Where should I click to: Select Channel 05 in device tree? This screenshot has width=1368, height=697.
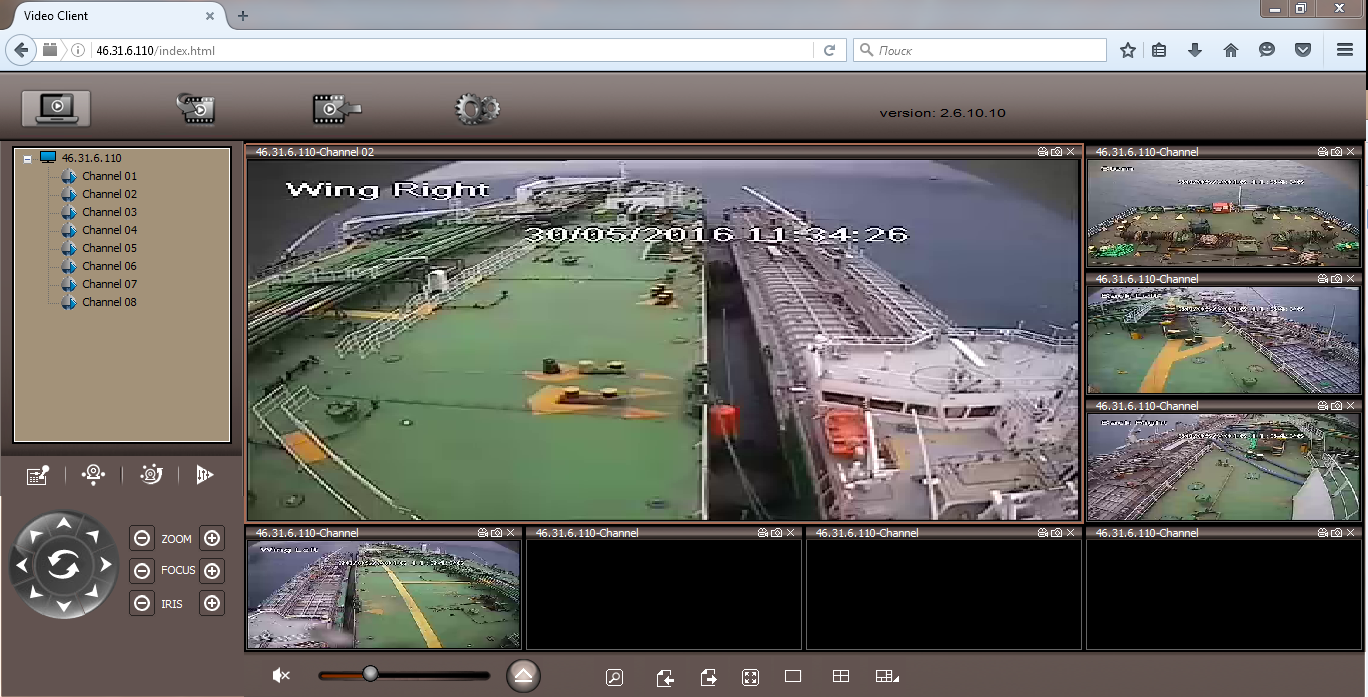(109, 248)
